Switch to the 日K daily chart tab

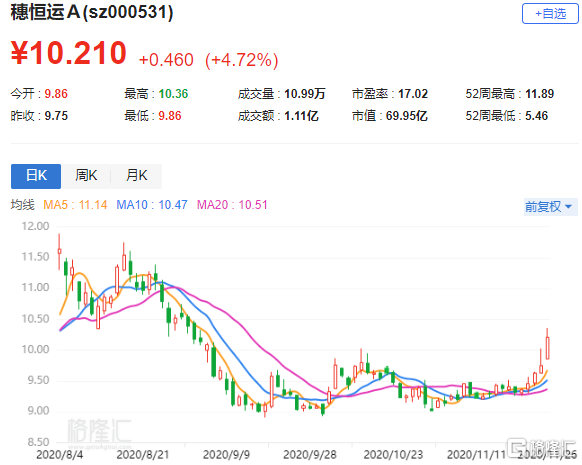(x=36, y=176)
